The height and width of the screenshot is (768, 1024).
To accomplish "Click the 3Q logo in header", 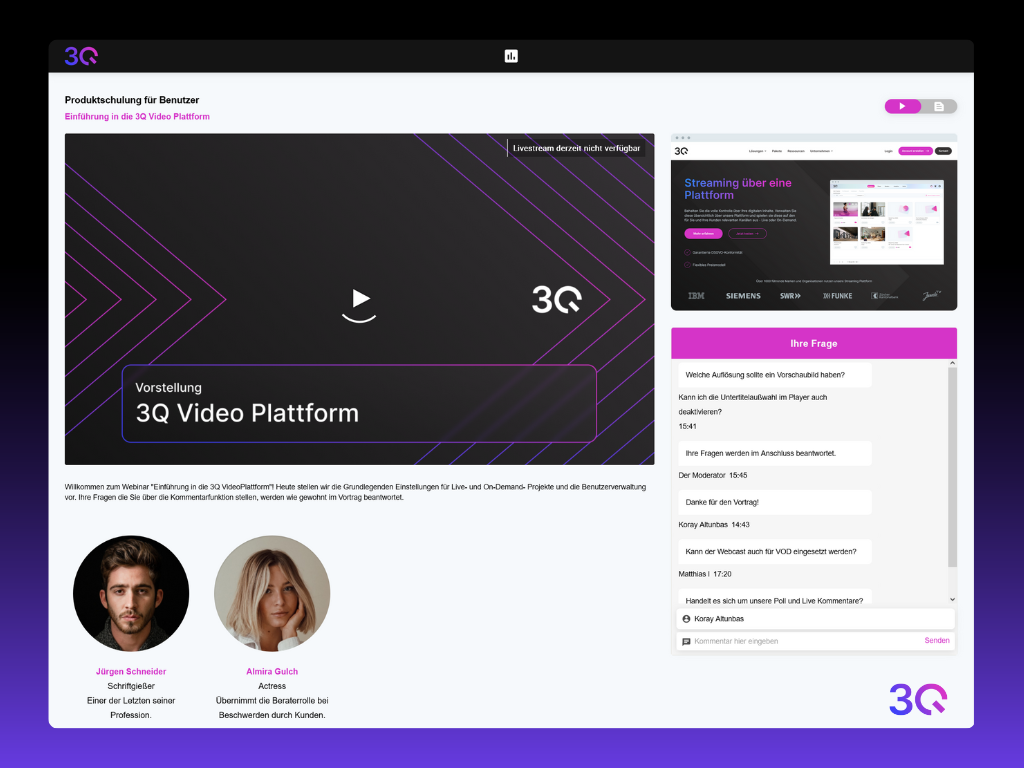I will pos(81,56).
